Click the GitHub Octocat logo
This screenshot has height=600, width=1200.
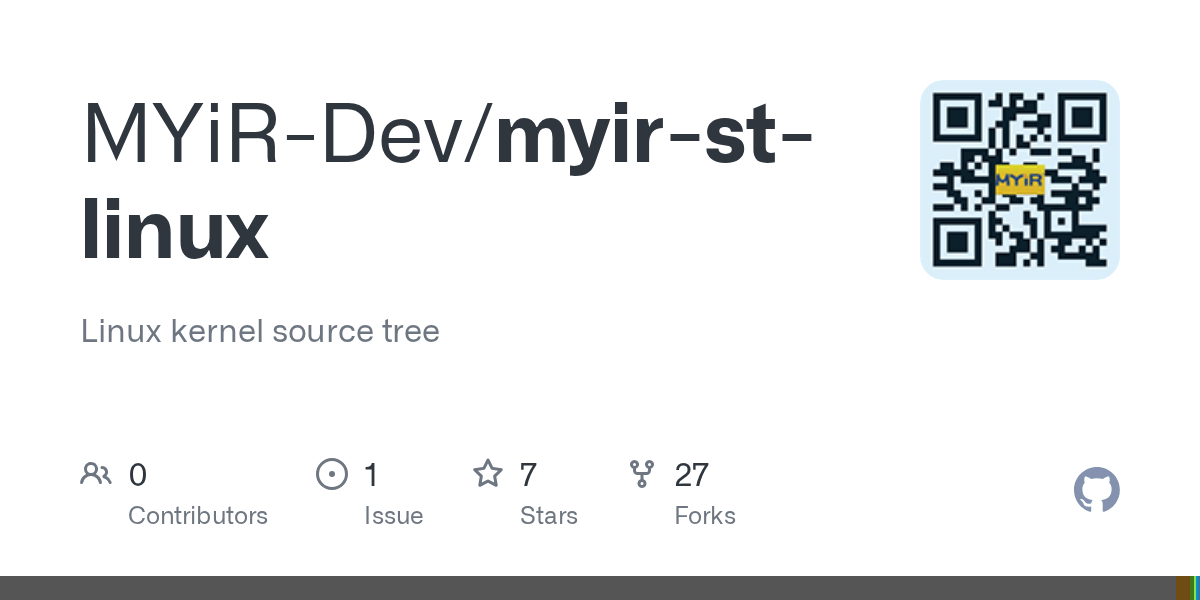pyautogui.click(x=1096, y=490)
